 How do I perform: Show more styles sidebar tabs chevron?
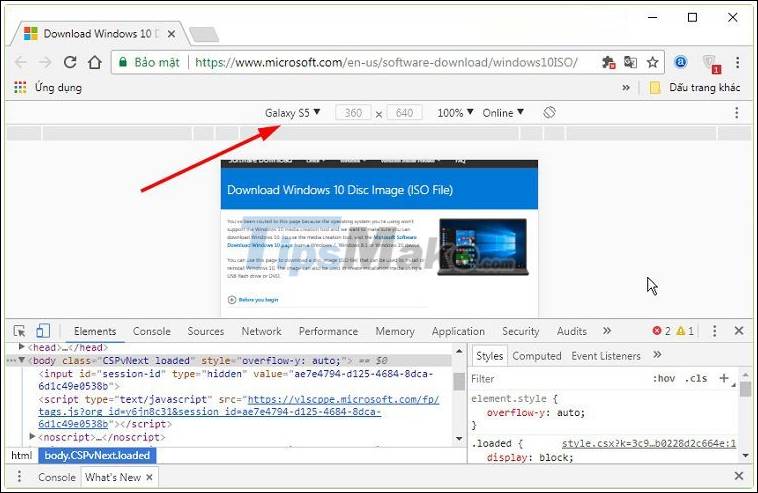pos(657,355)
